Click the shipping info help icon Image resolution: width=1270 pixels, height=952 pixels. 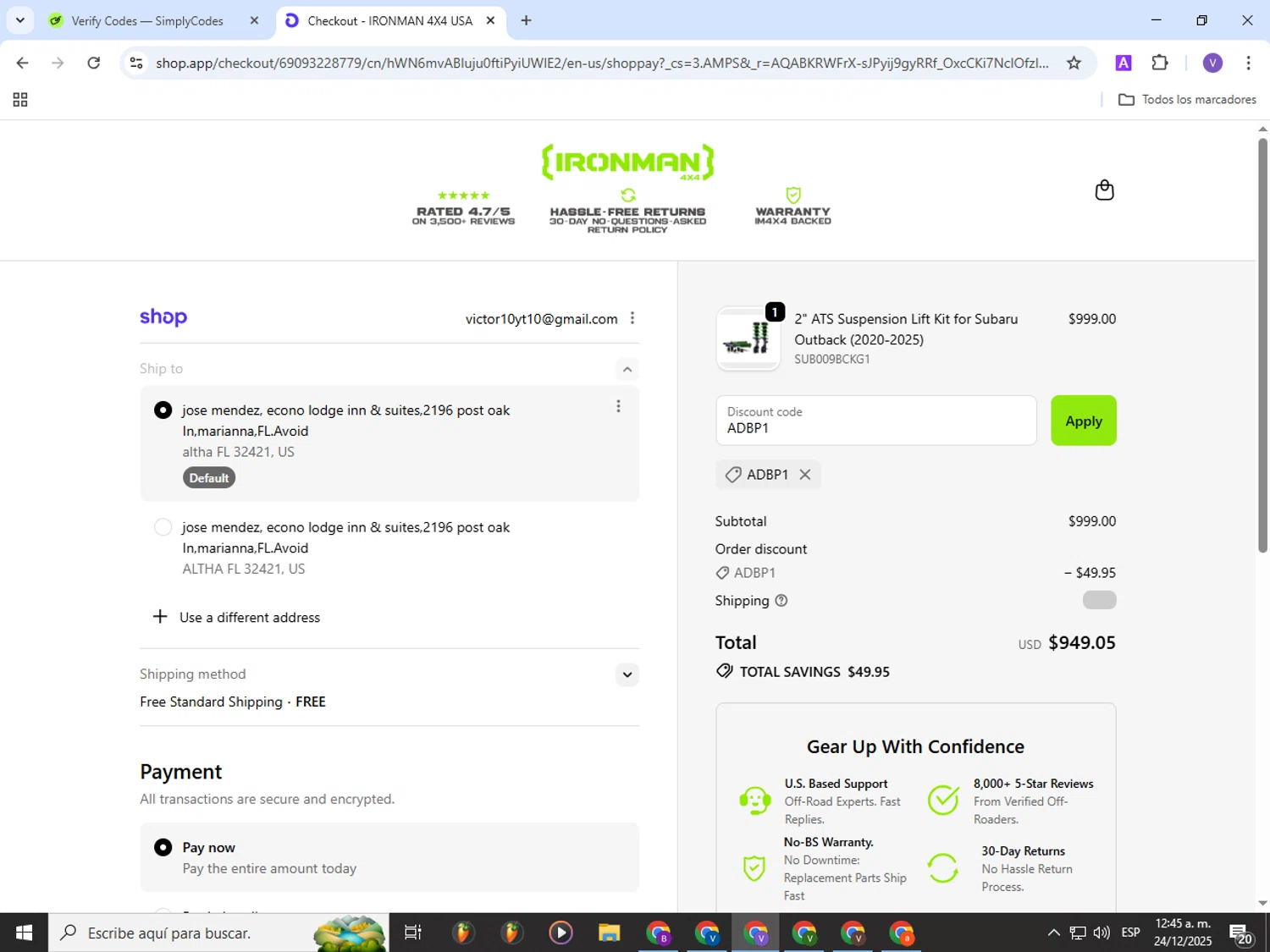tap(781, 601)
